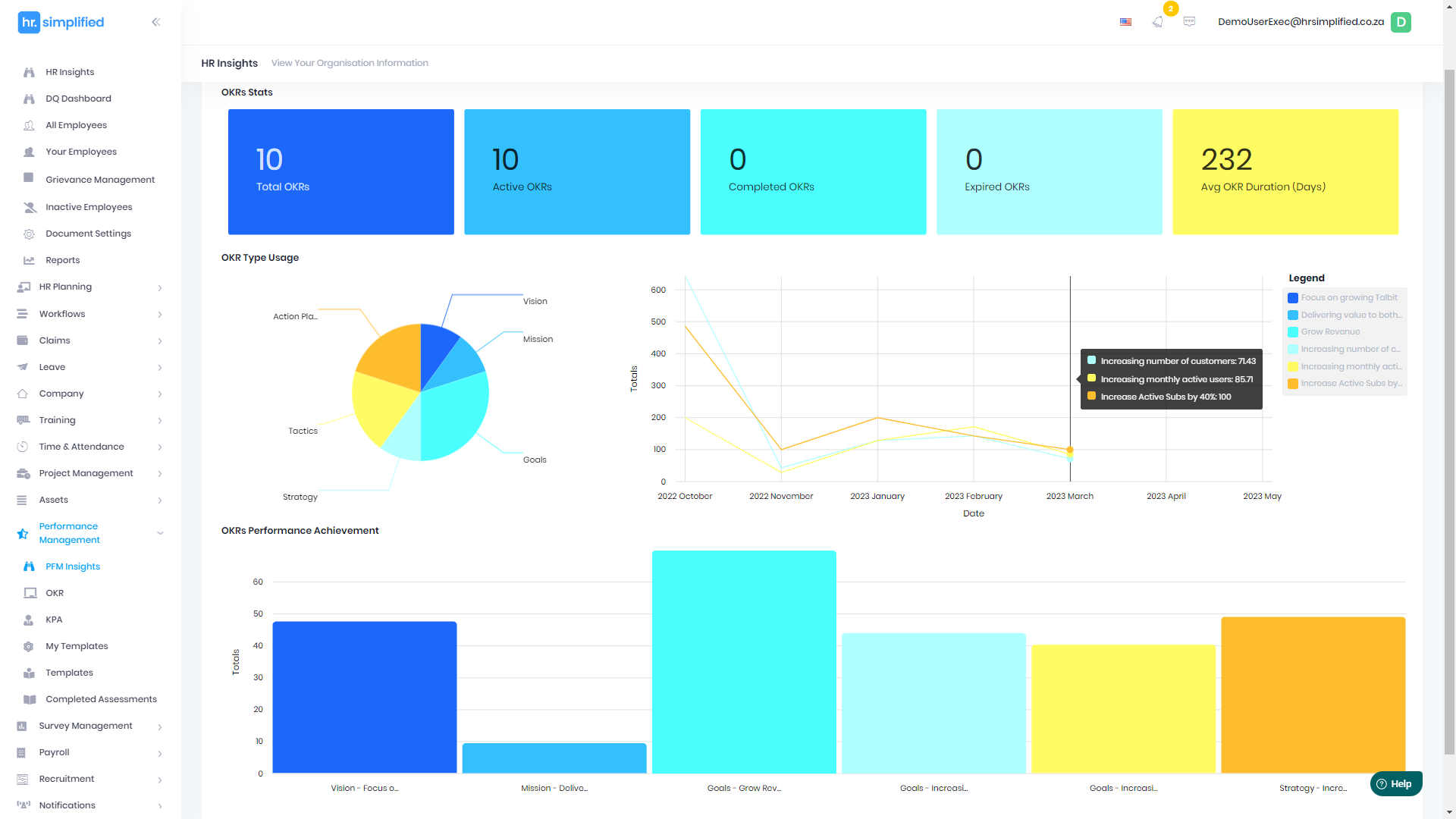
Task: Click the Inactive Employees icon
Action: (28, 206)
